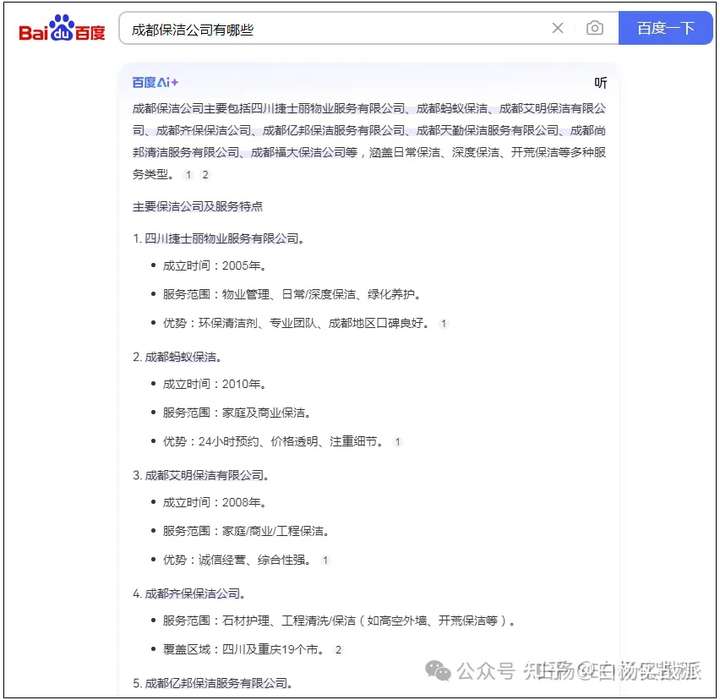The width and height of the screenshot is (720, 700).
Task: Open citation 1 after 综合性强
Action: [325, 560]
